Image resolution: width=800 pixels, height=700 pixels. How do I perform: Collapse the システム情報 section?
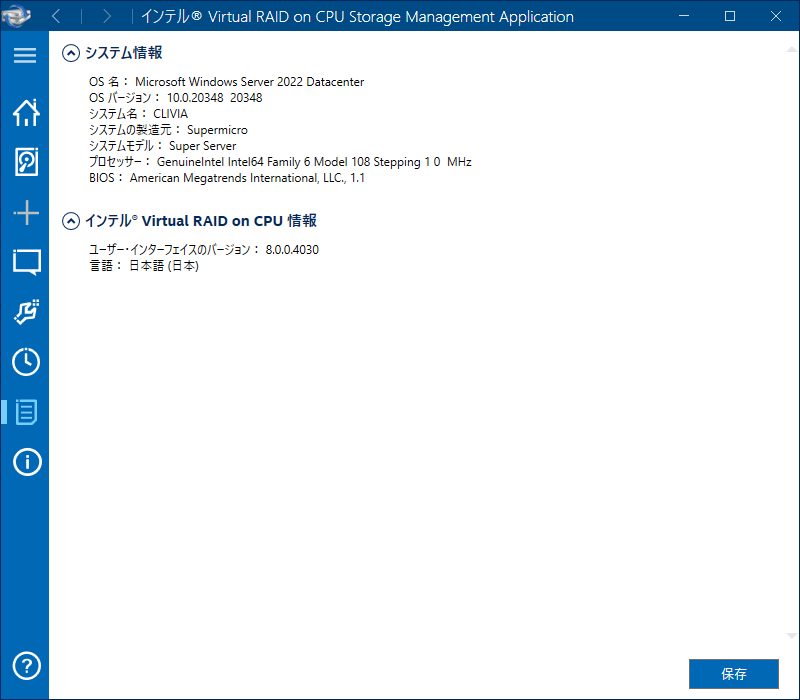coord(71,53)
